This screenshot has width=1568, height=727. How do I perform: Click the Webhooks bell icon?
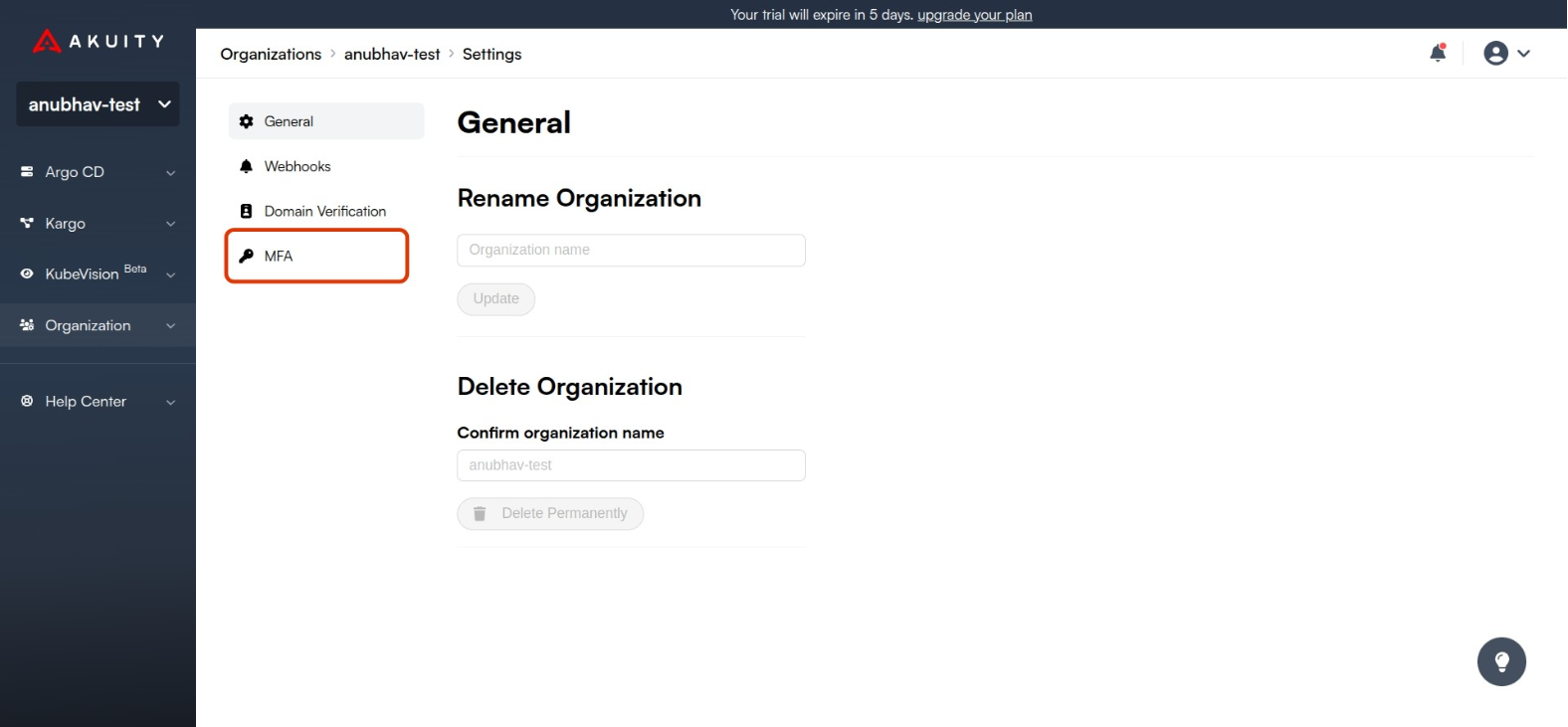click(x=246, y=166)
